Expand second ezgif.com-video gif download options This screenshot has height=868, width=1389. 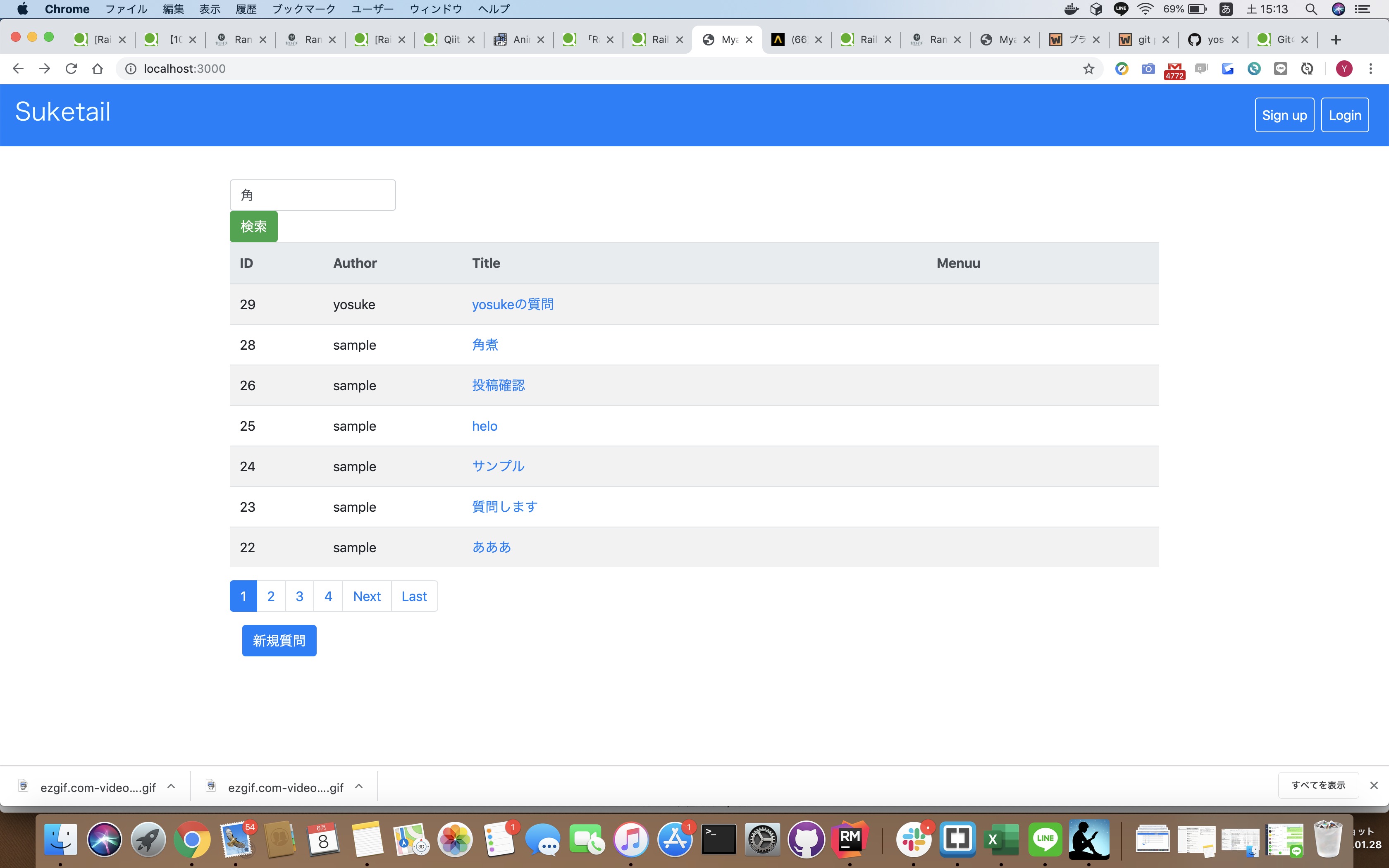(x=359, y=786)
